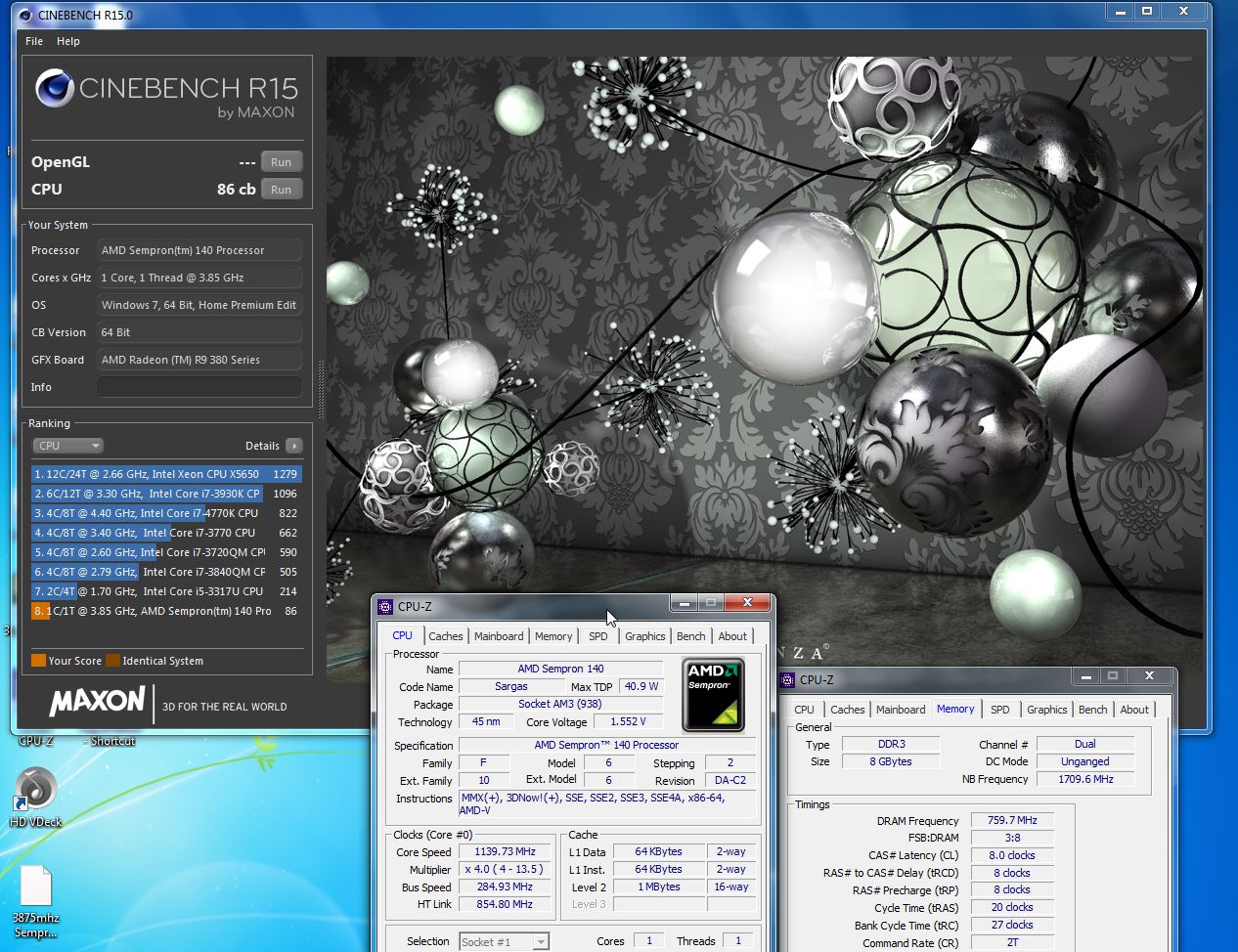
Task: Open the File menu in Cinebench
Action: click(x=34, y=41)
